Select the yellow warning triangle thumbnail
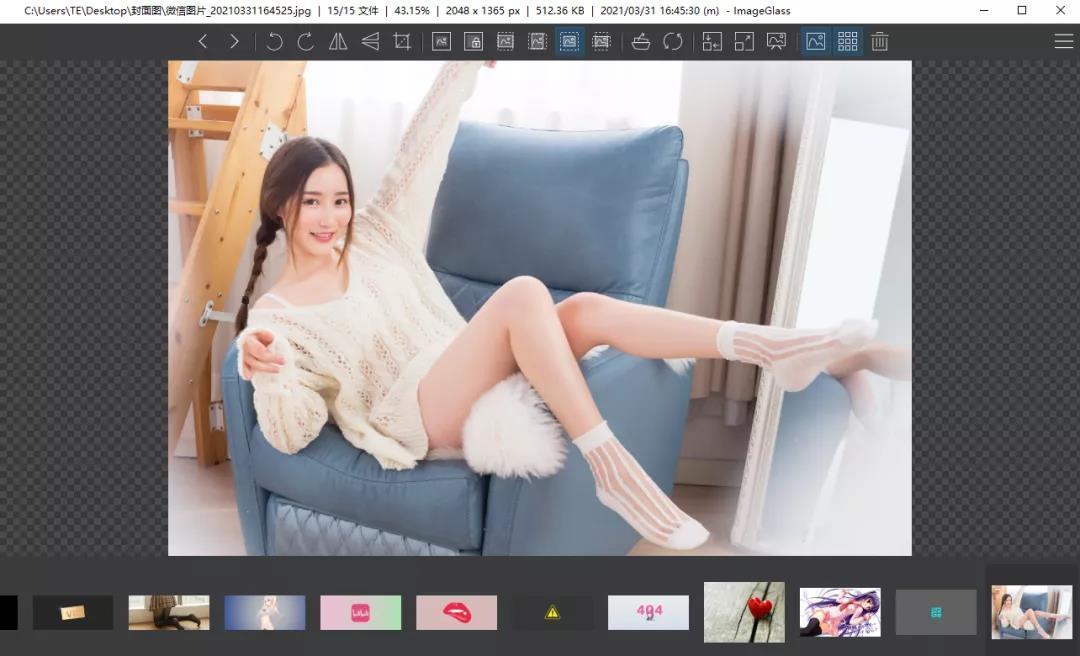This screenshot has height=656, width=1080. click(552, 613)
